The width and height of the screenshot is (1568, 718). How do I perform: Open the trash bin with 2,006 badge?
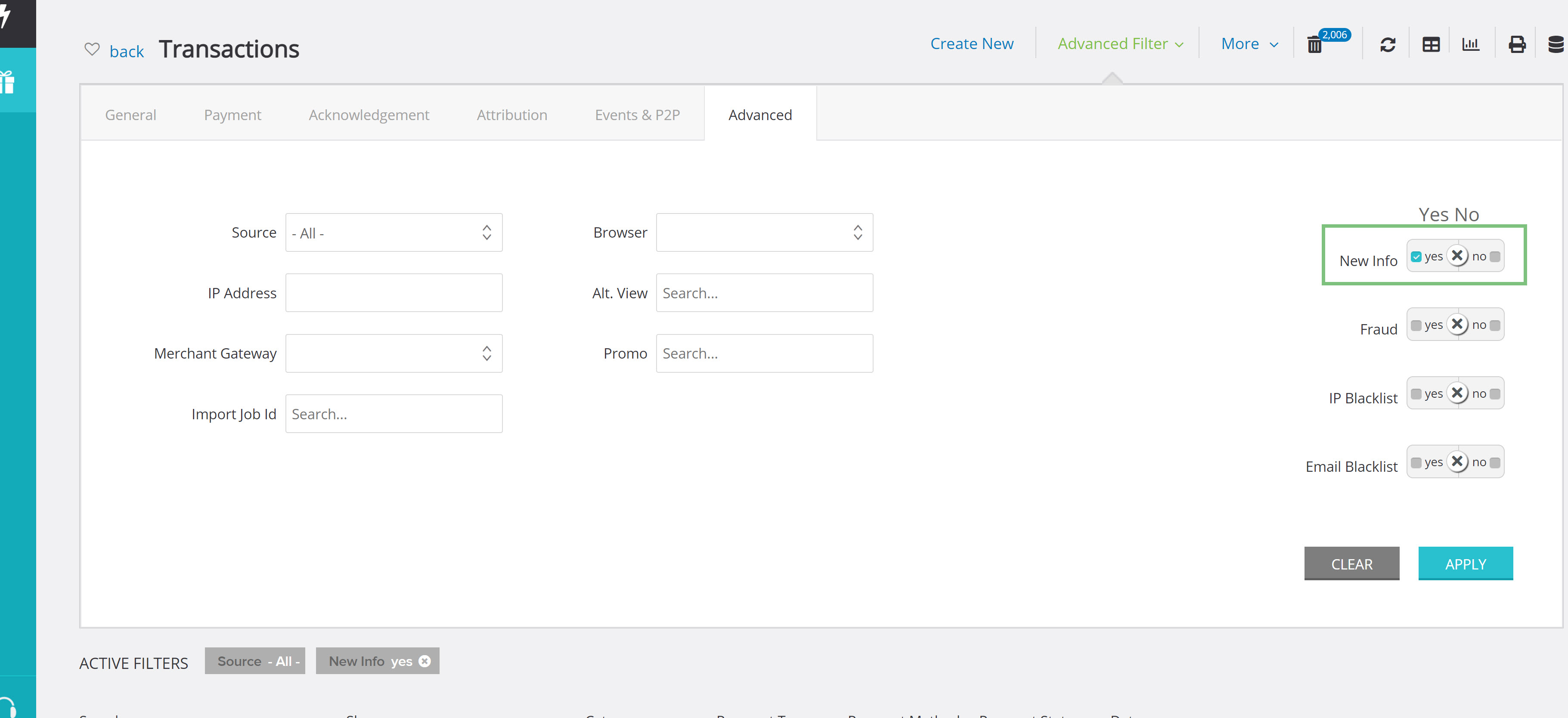pyautogui.click(x=1315, y=45)
